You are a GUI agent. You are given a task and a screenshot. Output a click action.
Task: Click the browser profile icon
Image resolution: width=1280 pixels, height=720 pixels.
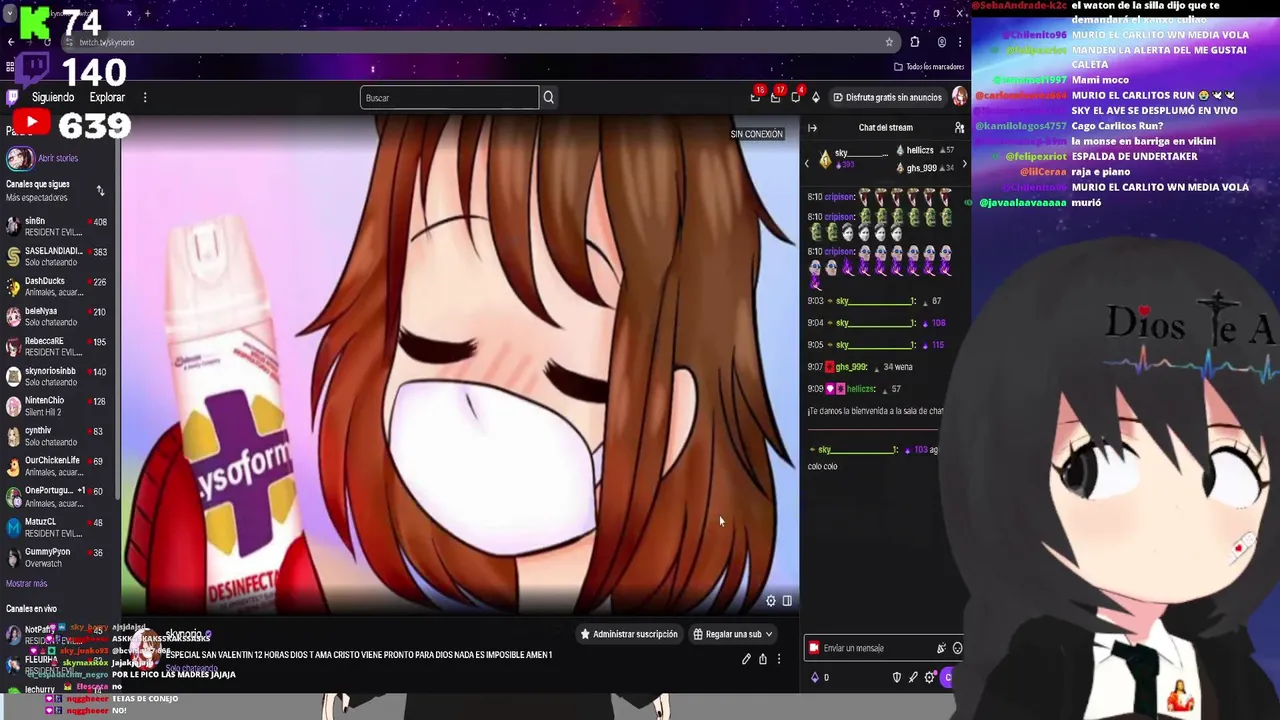pos(942,42)
